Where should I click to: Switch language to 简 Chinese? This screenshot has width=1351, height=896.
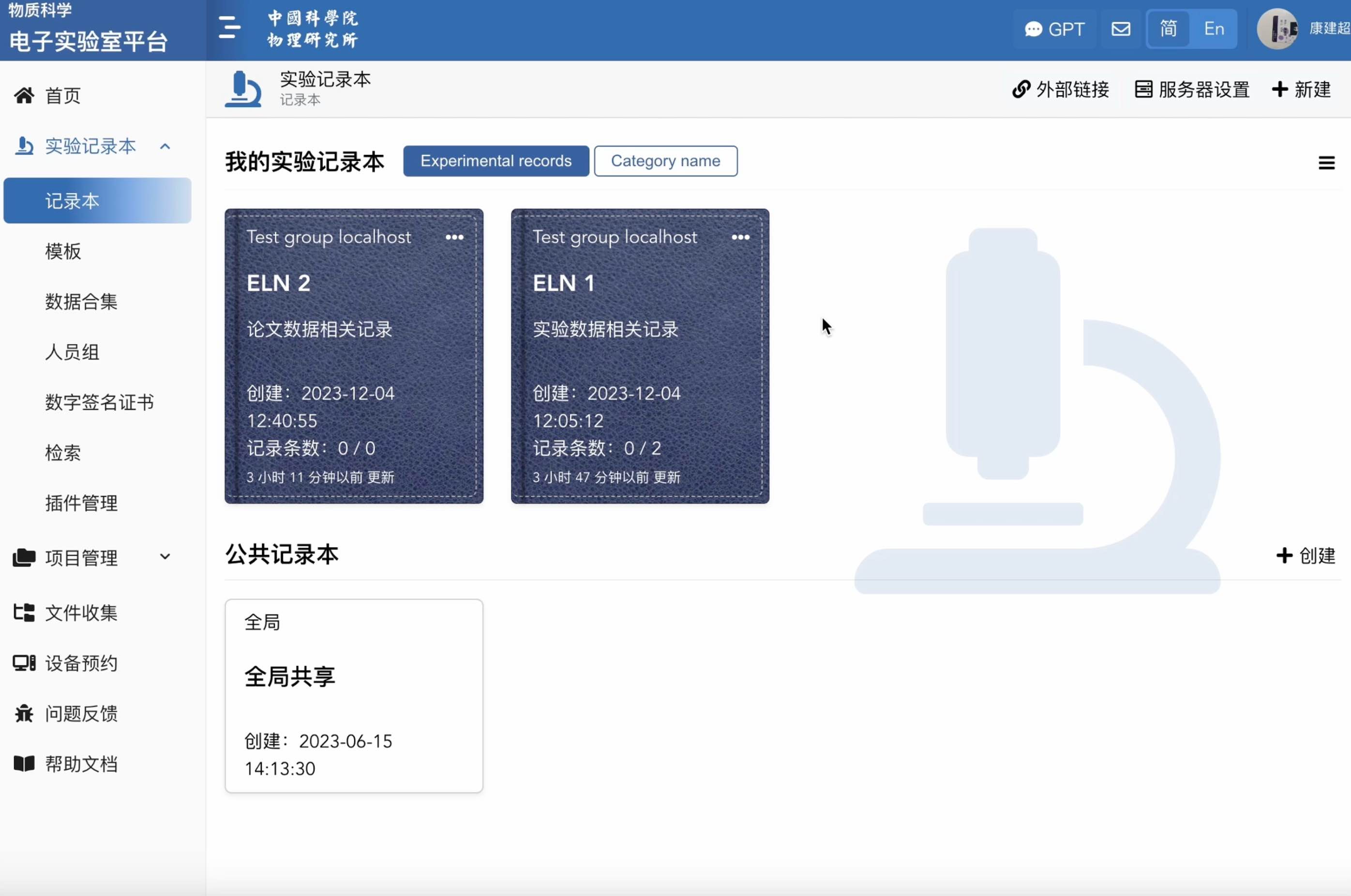[x=1168, y=29]
